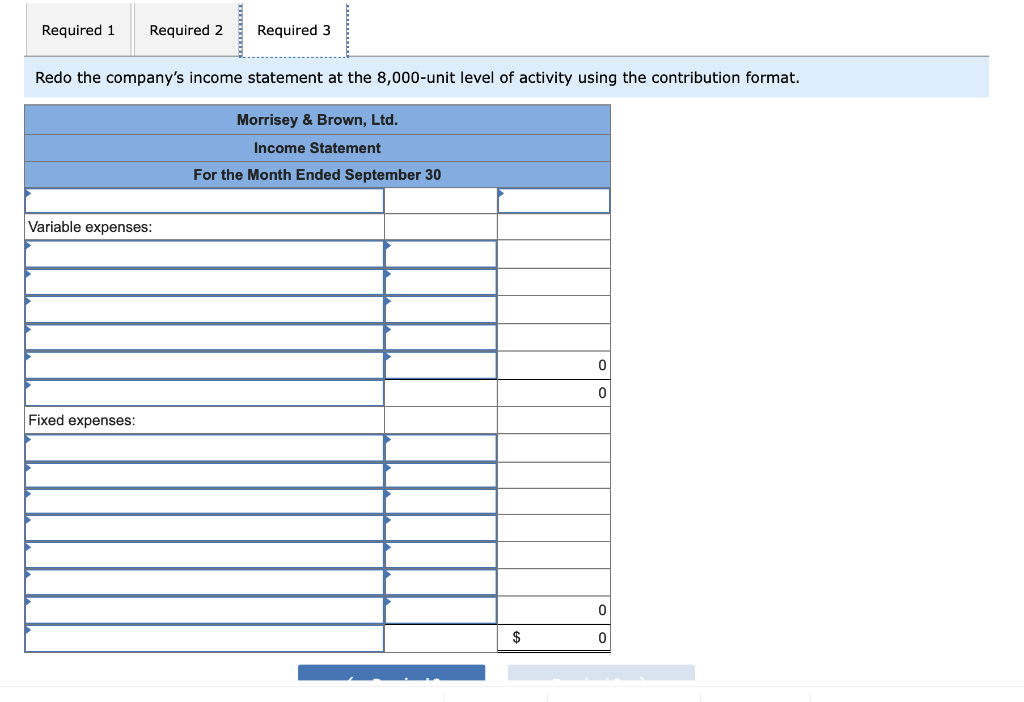
Task: Switch to the Required 1 tab
Action: click(78, 30)
